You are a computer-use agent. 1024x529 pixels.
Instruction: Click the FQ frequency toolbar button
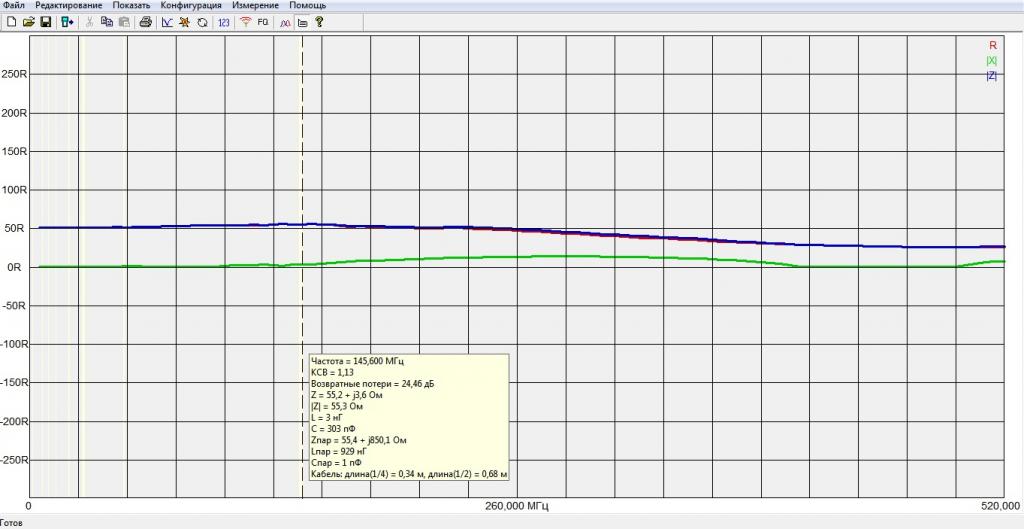pos(263,22)
